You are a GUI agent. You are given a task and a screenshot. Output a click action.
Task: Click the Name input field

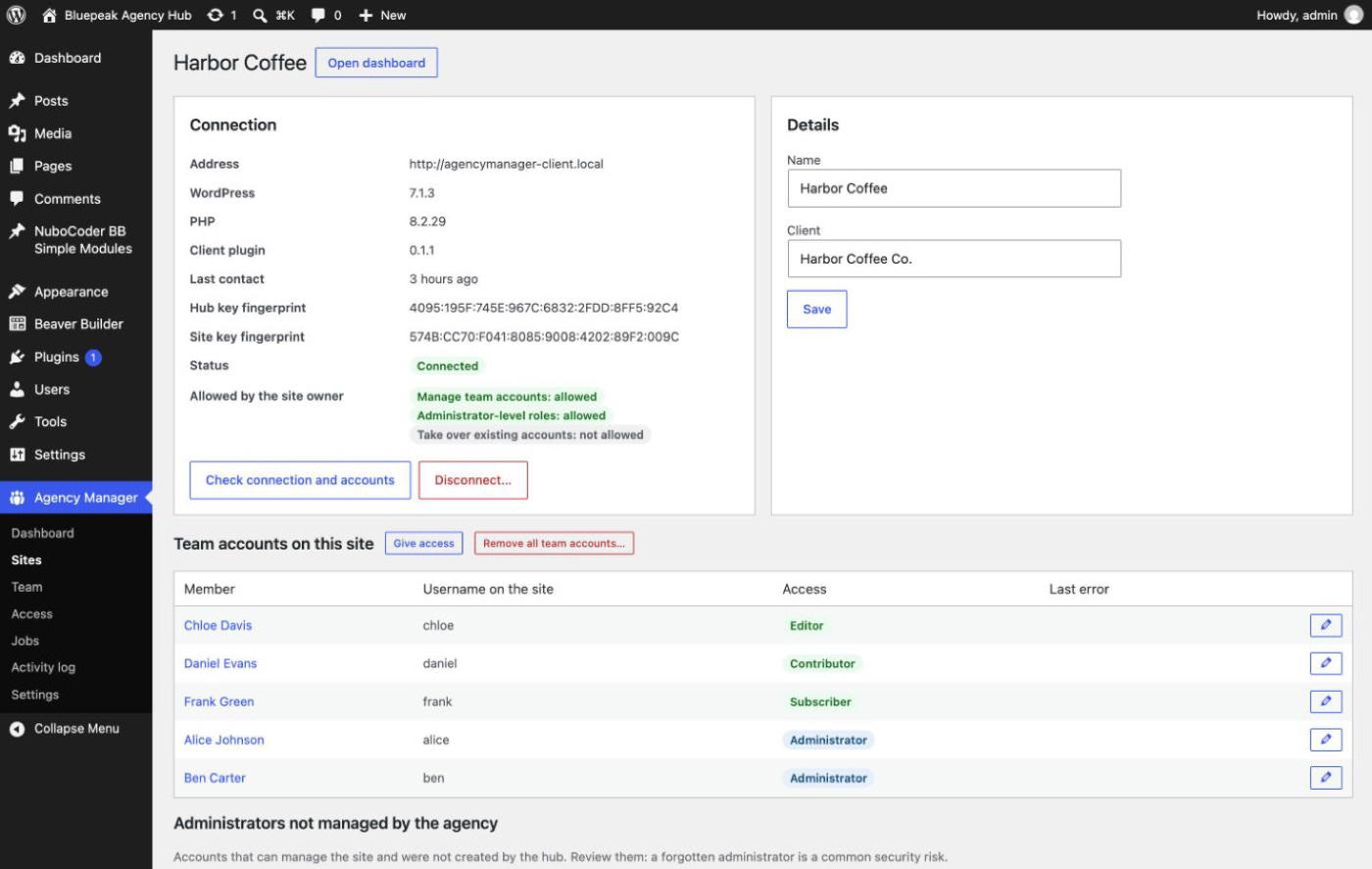click(955, 188)
